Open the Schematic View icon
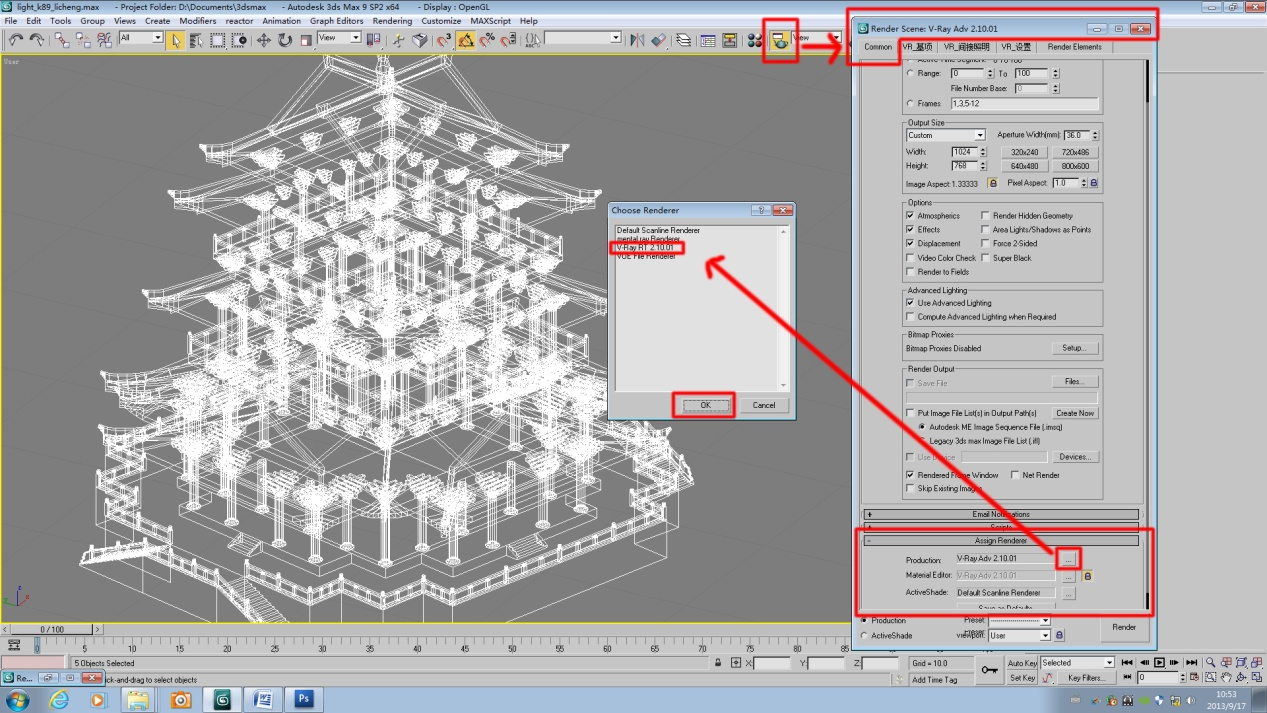This screenshot has height=713, width=1267. click(x=729, y=40)
